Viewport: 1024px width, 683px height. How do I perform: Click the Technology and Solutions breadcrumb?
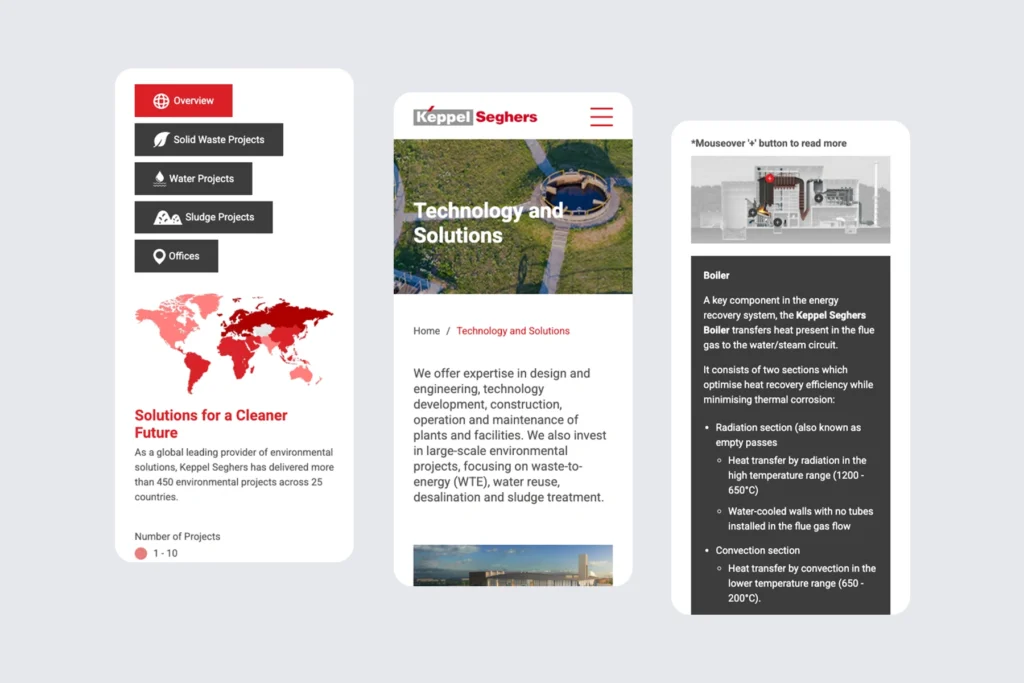click(x=513, y=331)
